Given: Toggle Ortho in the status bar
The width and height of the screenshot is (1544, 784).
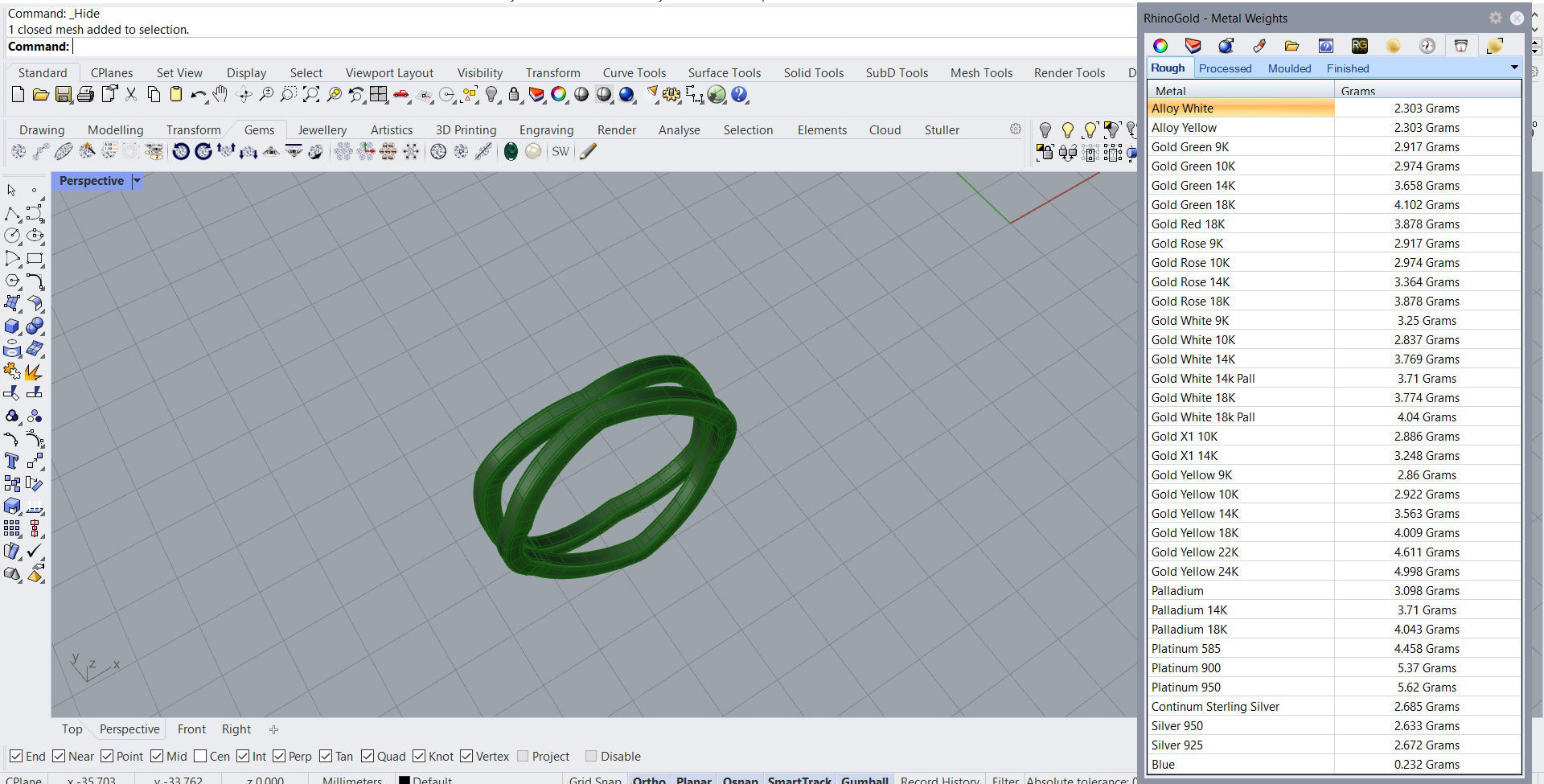Looking at the screenshot, I should [648, 779].
